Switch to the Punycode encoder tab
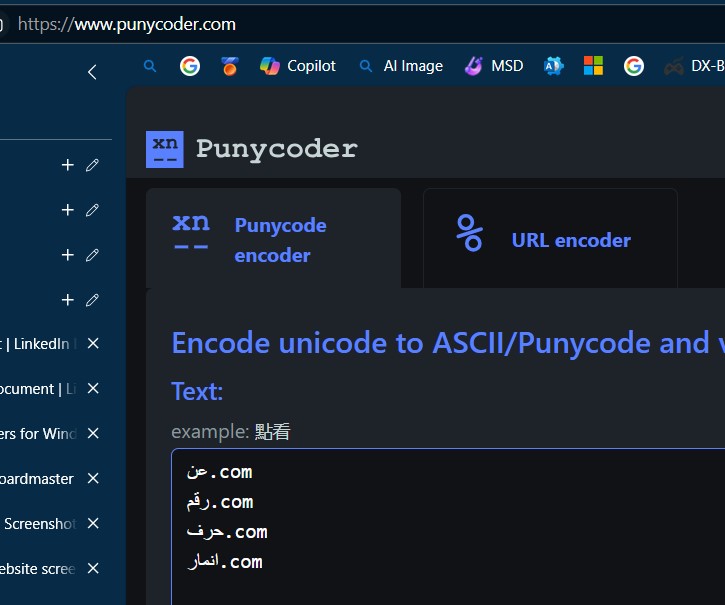Image resolution: width=725 pixels, height=605 pixels. 273,239
